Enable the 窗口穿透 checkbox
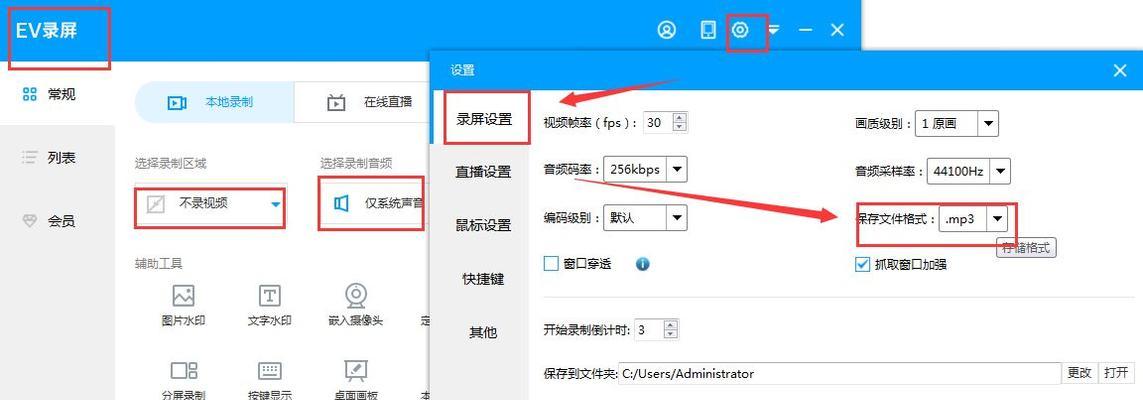 551,264
